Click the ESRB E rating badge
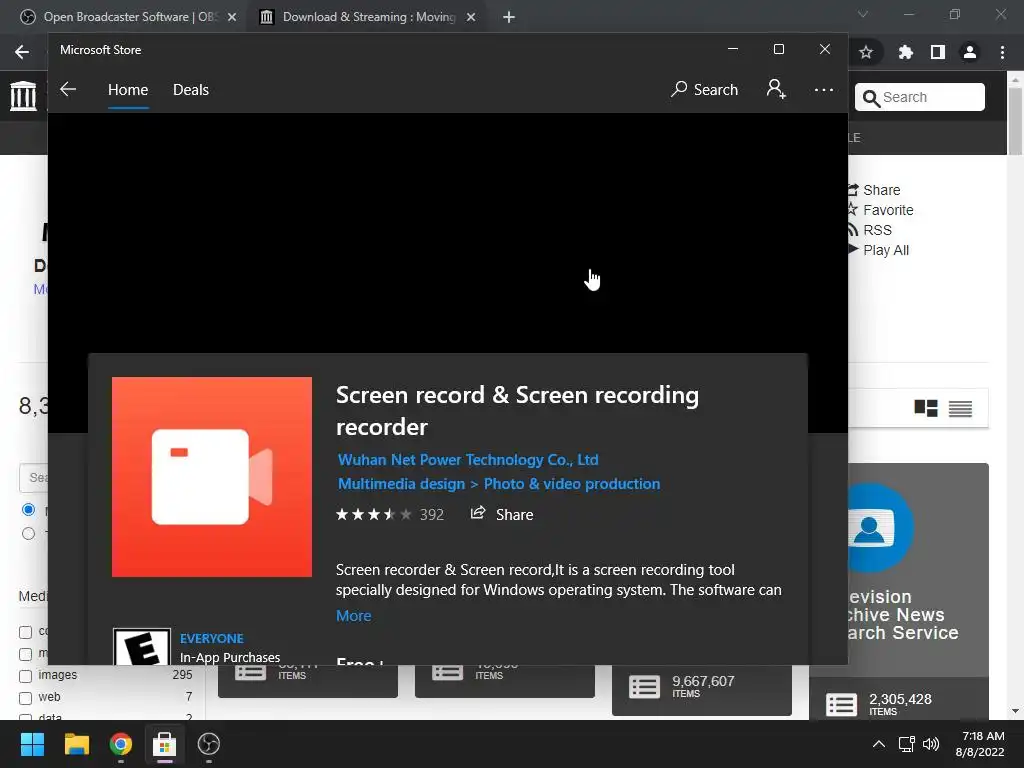This screenshot has height=768, width=1024. (142, 647)
